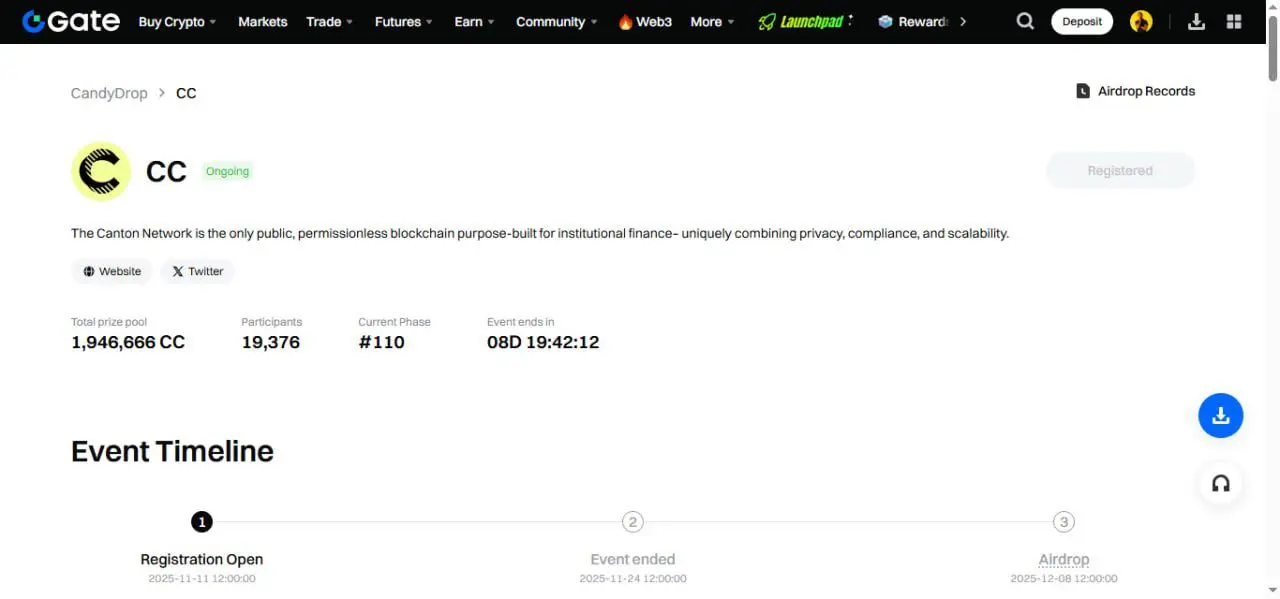Viewport: 1280px width, 599px height.
Task: Click the Event Timeline heading
Action: [172, 451]
